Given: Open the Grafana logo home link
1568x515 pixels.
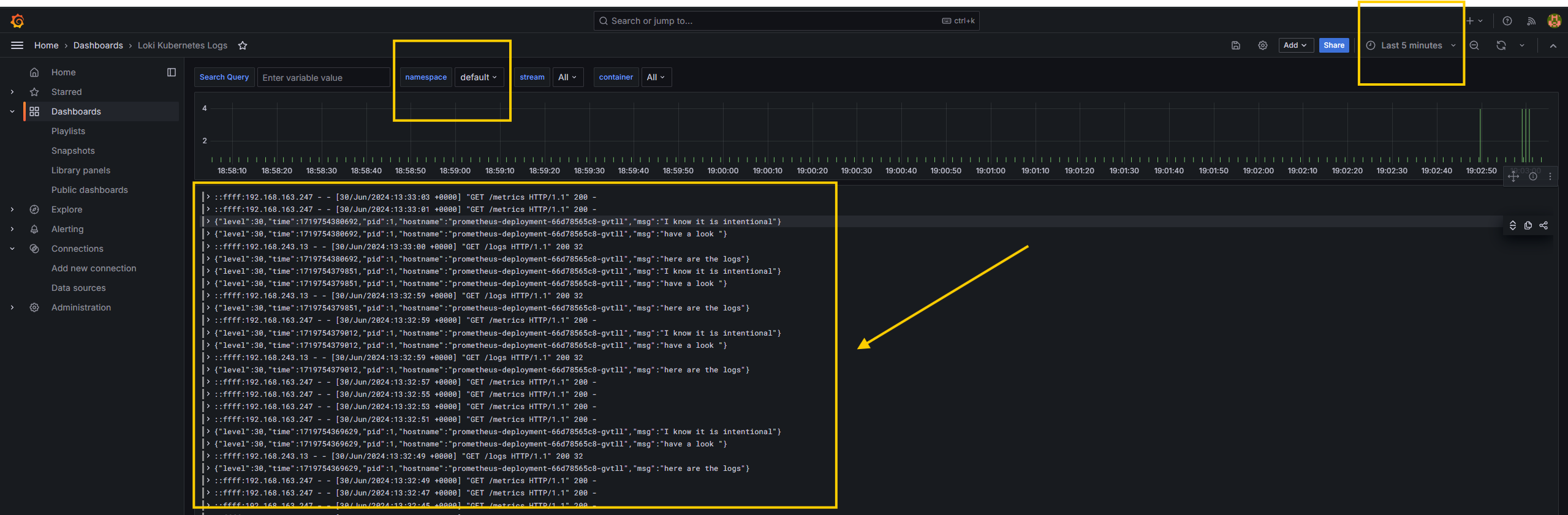Looking at the screenshot, I should click(17, 21).
